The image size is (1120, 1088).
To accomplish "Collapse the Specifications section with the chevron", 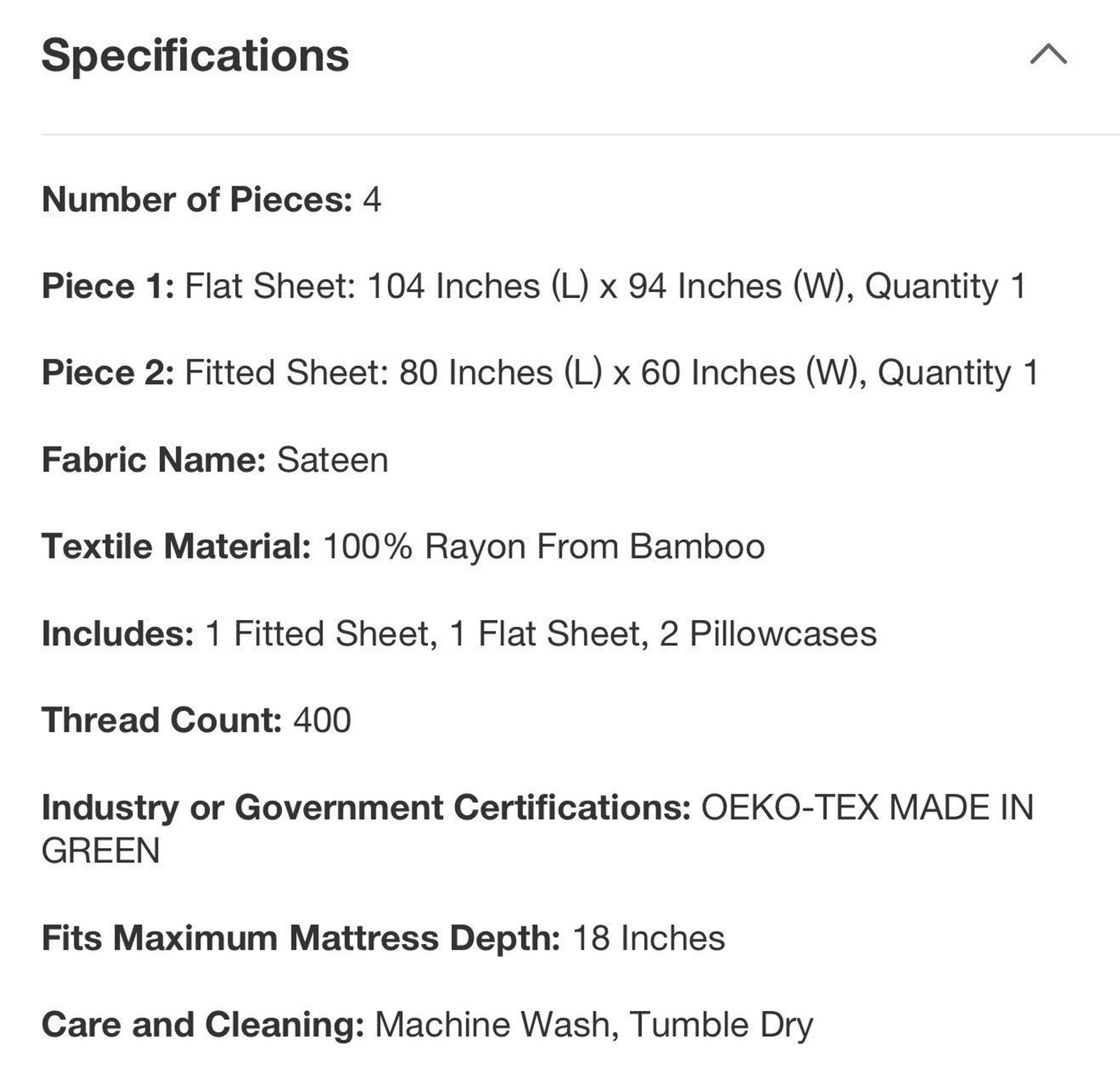I will click(1048, 54).
